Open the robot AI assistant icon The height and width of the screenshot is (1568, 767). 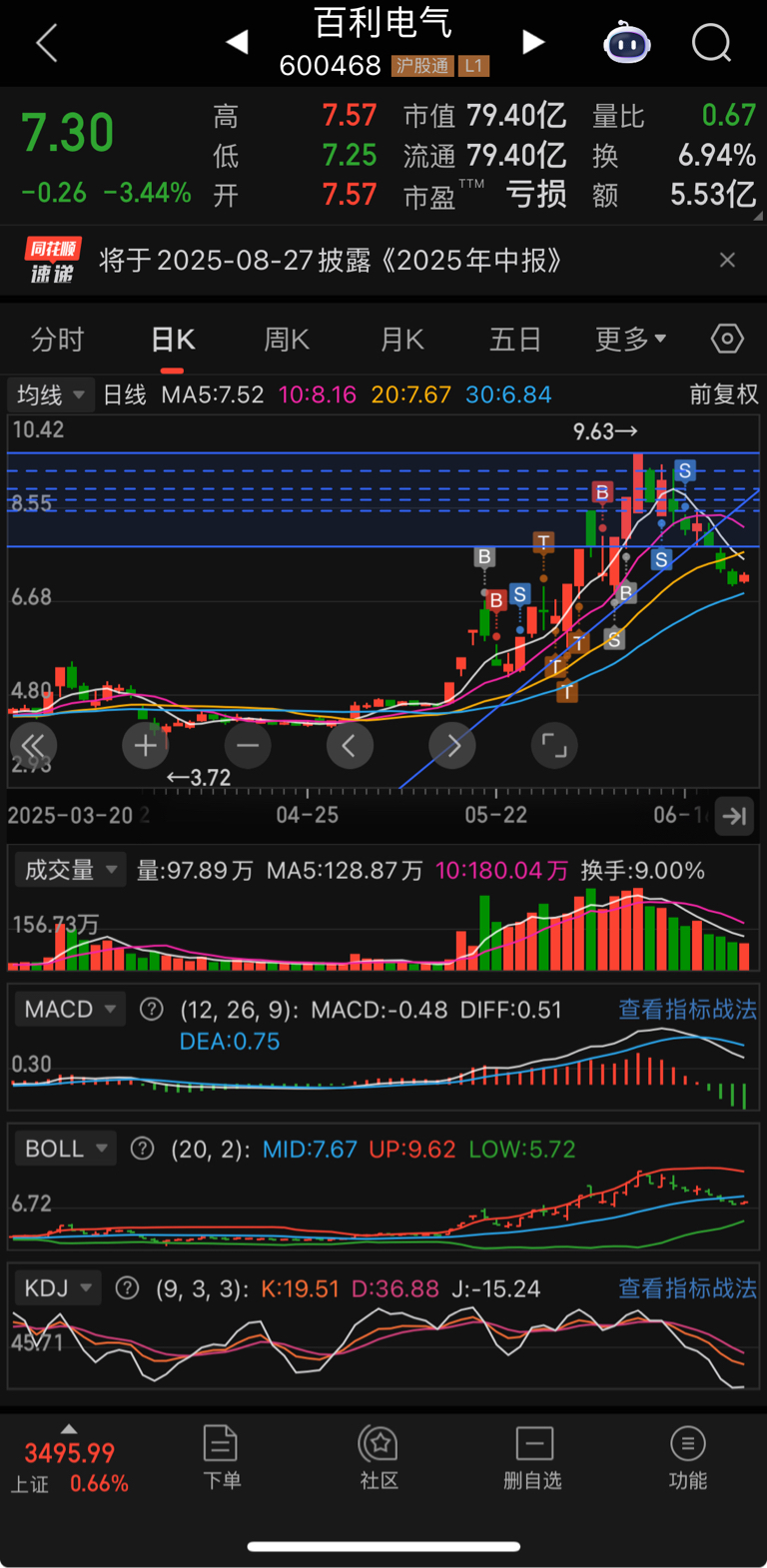pos(627,43)
